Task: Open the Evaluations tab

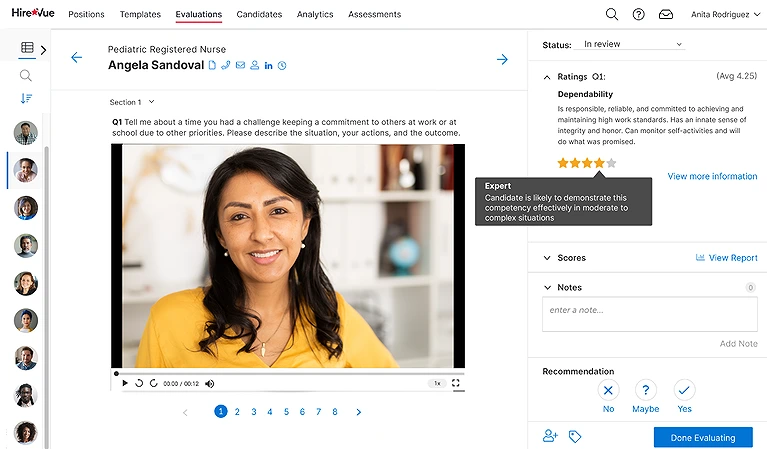Action: pyautogui.click(x=199, y=14)
